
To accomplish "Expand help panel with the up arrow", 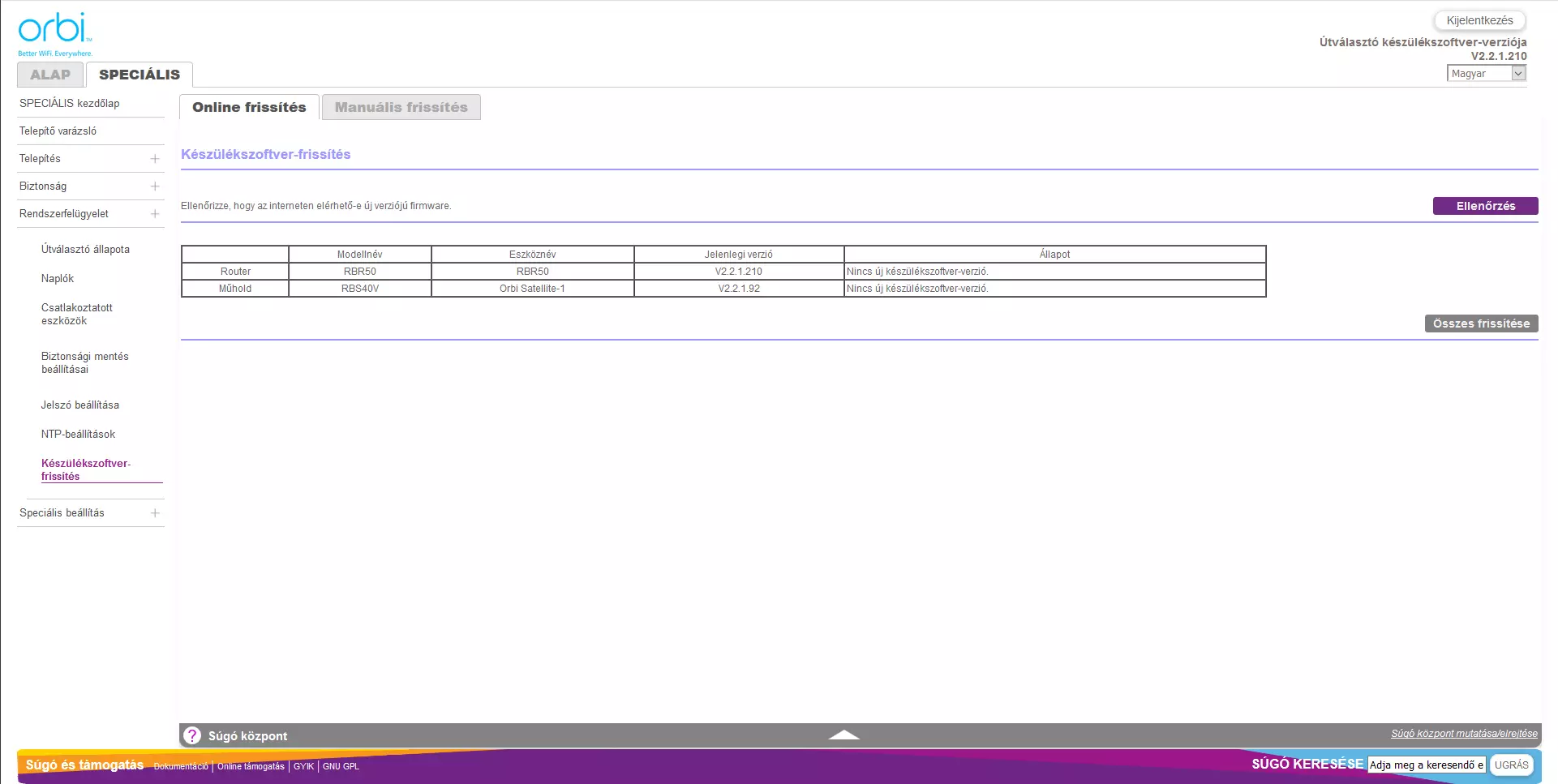I will [843, 735].
